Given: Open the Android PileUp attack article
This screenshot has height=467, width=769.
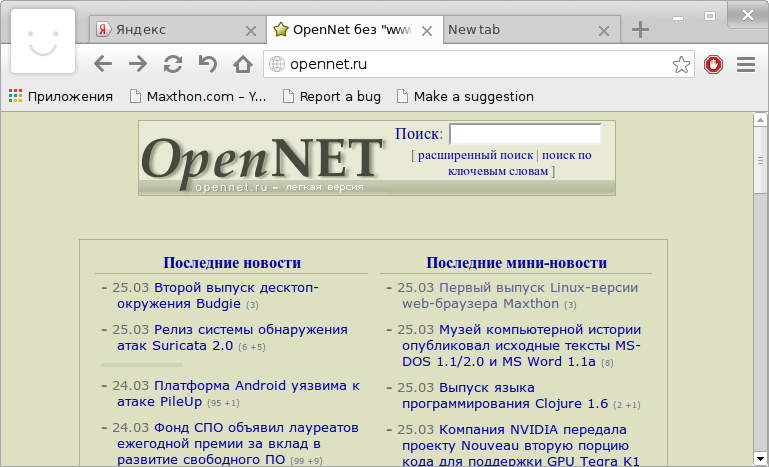Looking at the screenshot, I should click(x=238, y=393).
